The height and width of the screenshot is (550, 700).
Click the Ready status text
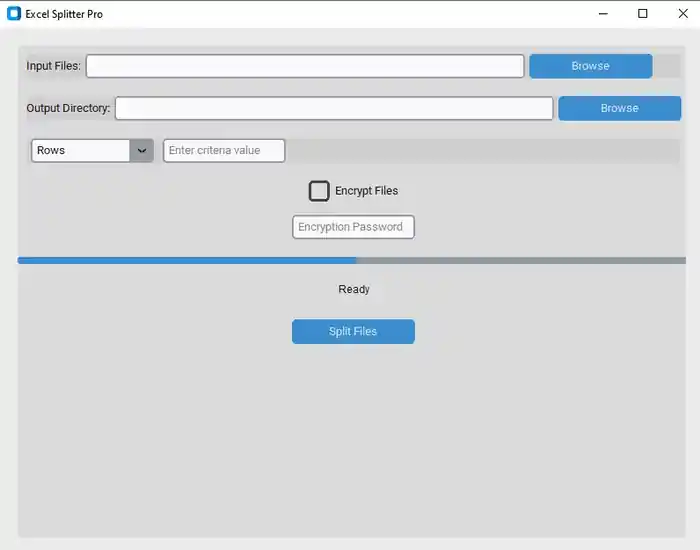pos(354,289)
